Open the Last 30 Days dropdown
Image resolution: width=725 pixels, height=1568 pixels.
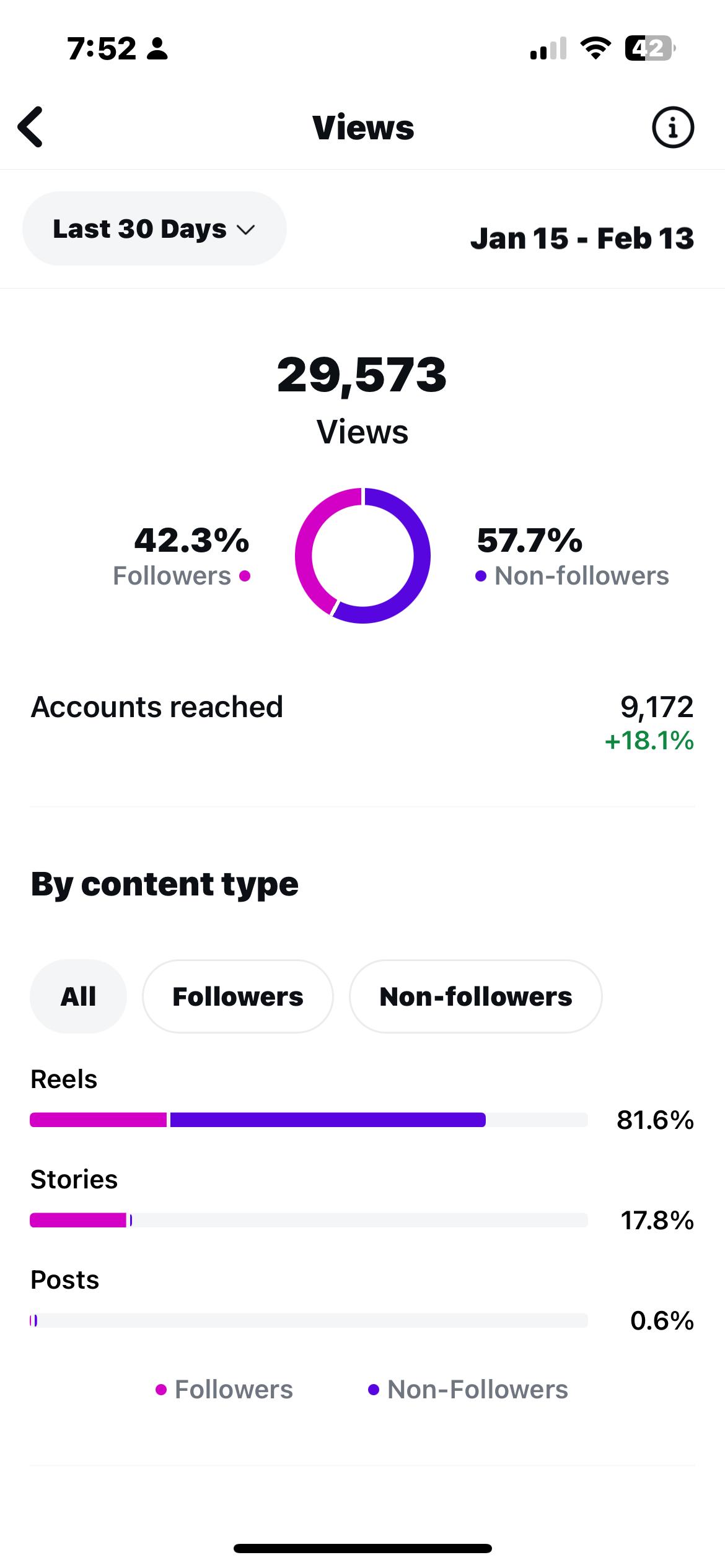[x=154, y=229]
